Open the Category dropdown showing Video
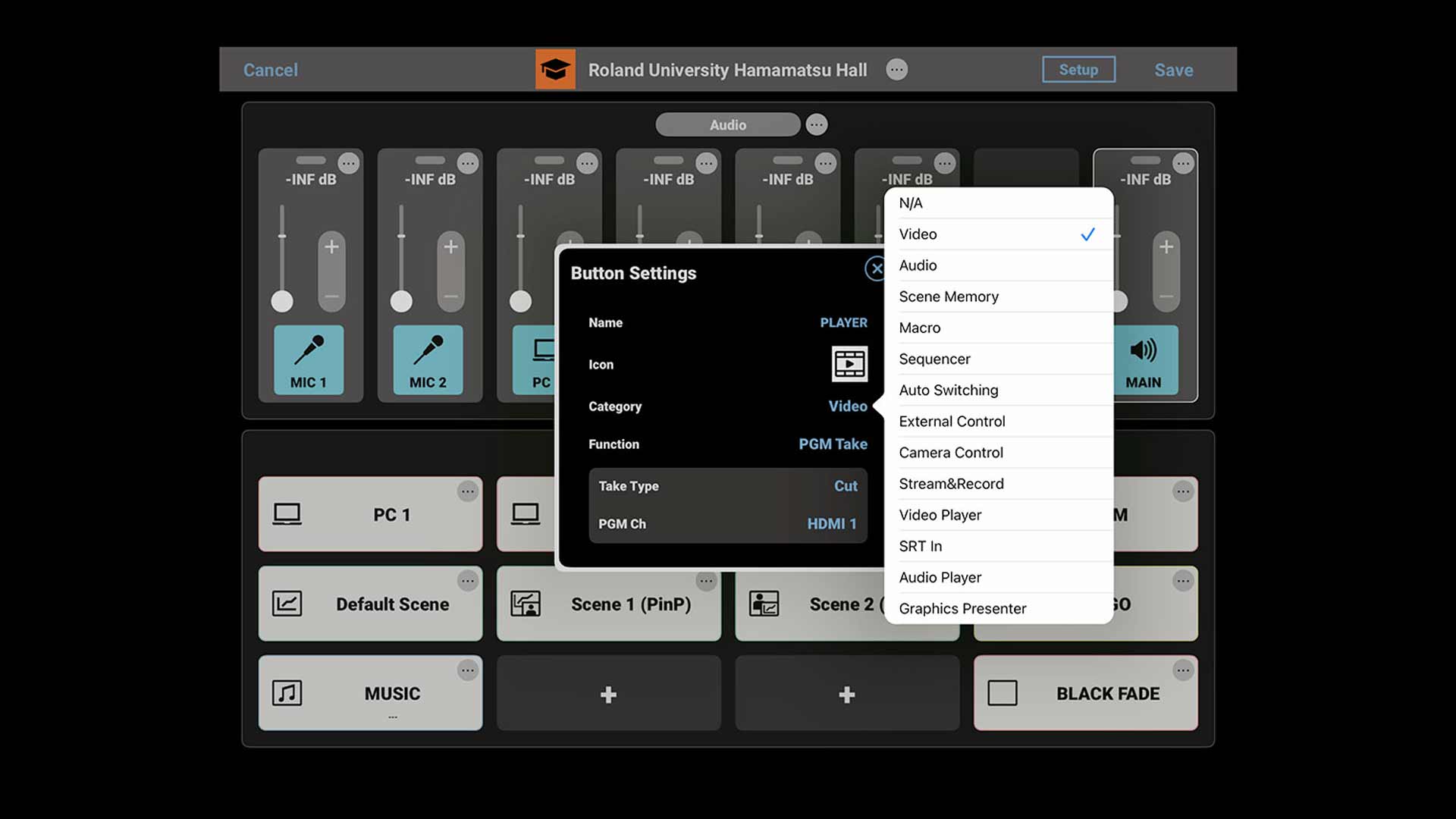This screenshot has height=819, width=1456. pos(847,406)
